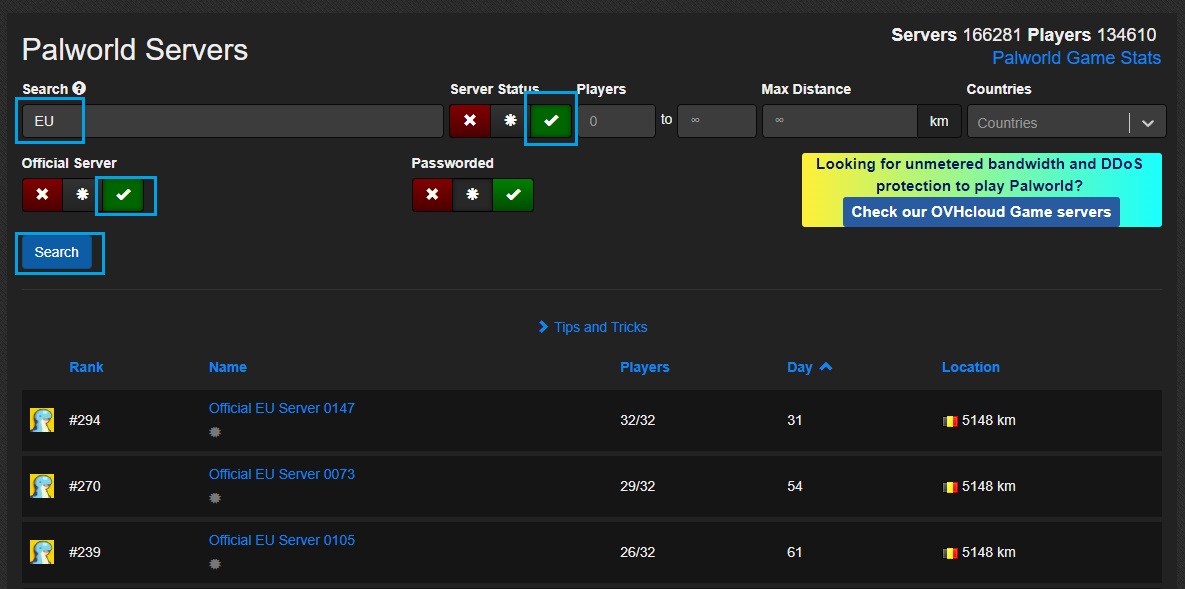Click the Day value 61

[x=794, y=552]
